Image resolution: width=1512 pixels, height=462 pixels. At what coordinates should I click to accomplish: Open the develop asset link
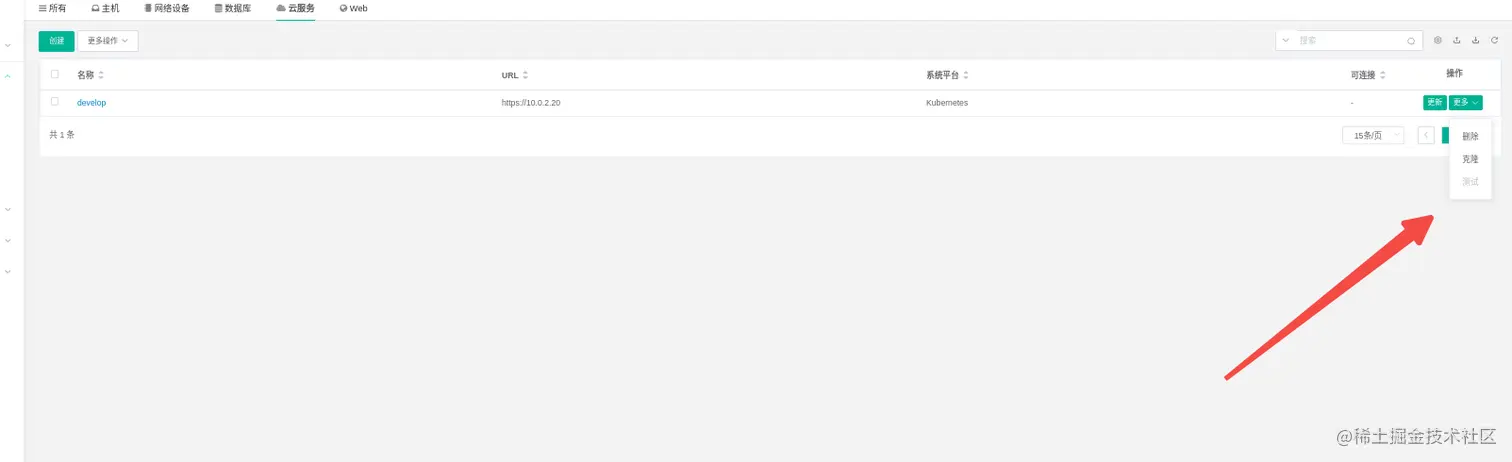coord(91,103)
